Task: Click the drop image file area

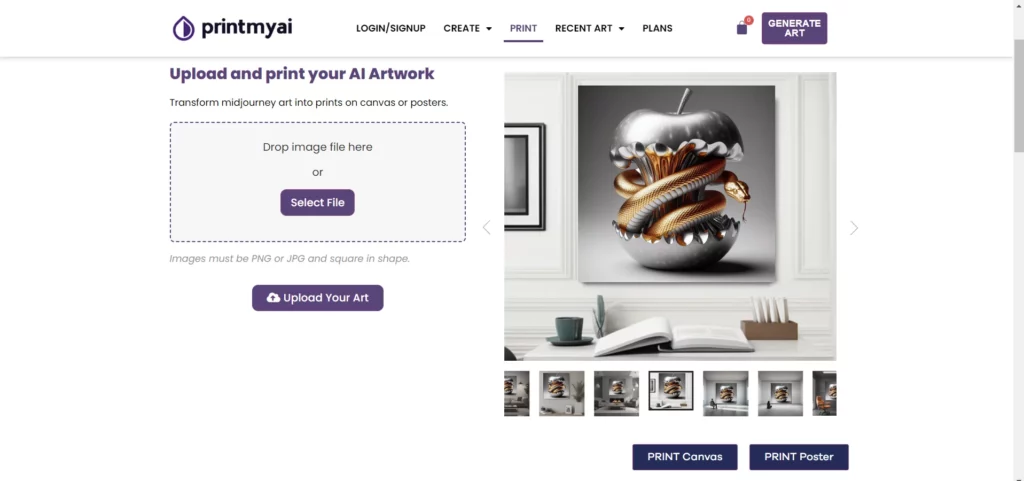Action: click(x=317, y=182)
